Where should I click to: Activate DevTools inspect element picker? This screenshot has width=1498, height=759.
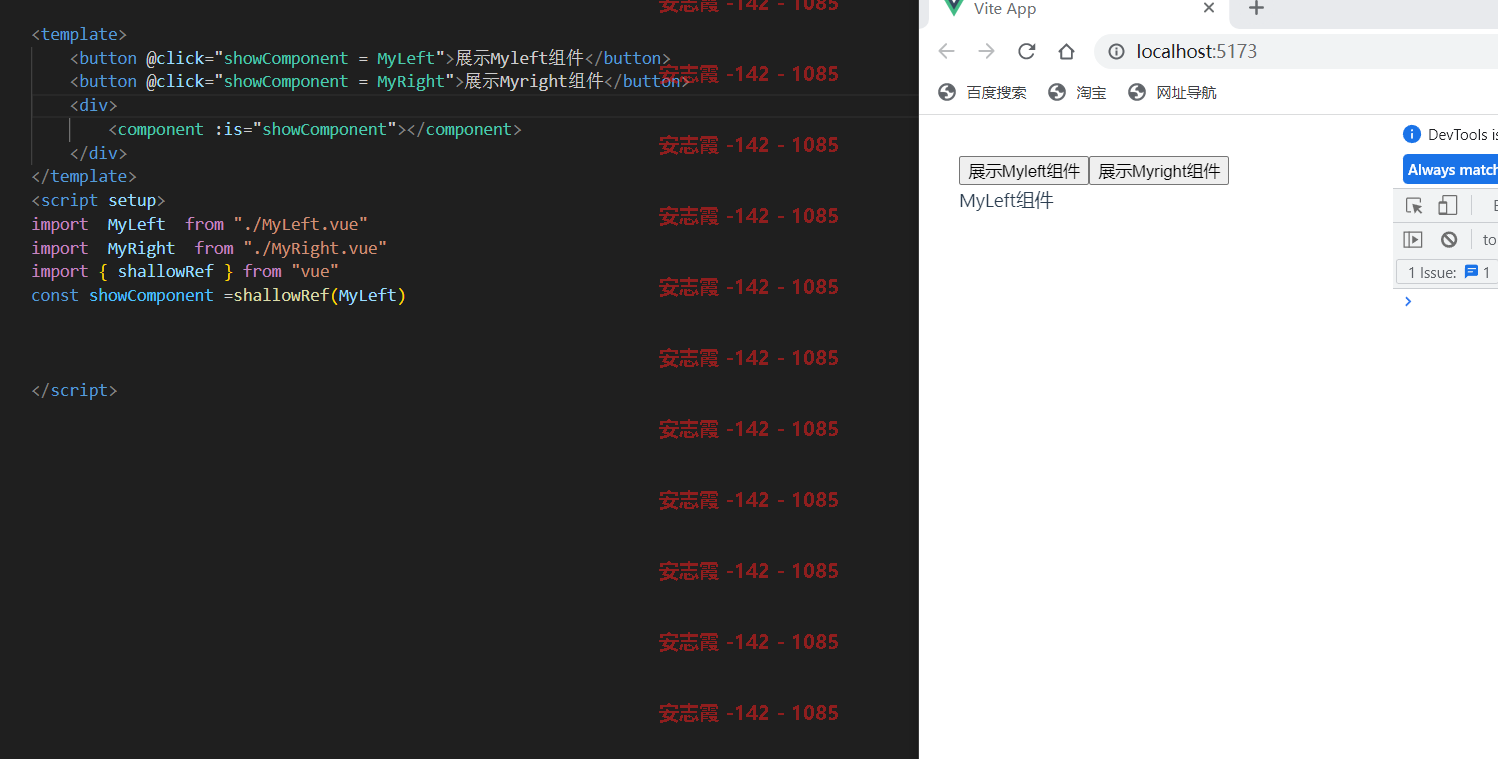[1414, 206]
